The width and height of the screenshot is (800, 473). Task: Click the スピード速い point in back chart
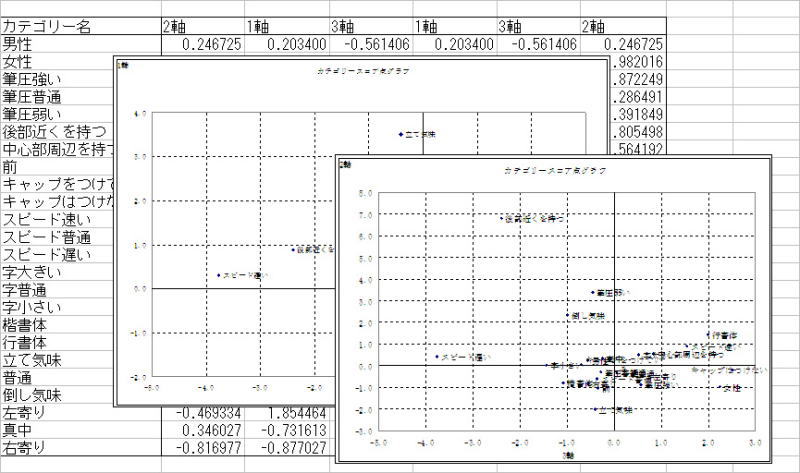click(x=219, y=275)
